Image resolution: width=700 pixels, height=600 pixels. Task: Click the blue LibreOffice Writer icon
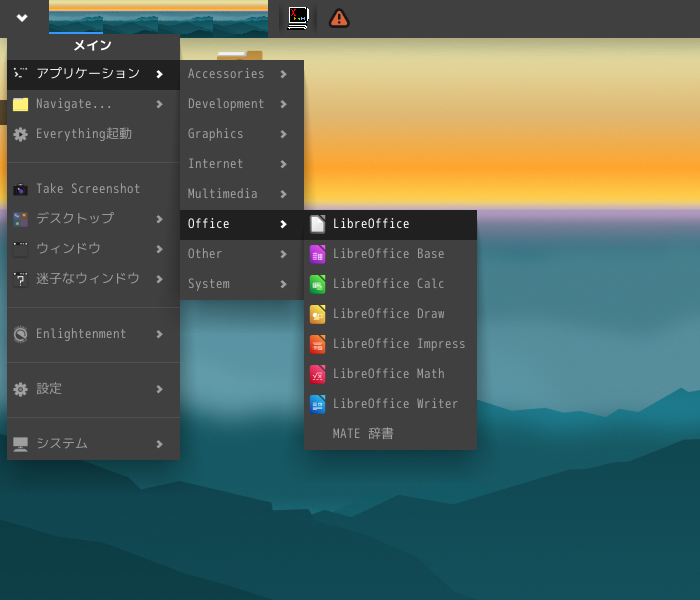pos(317,404)
